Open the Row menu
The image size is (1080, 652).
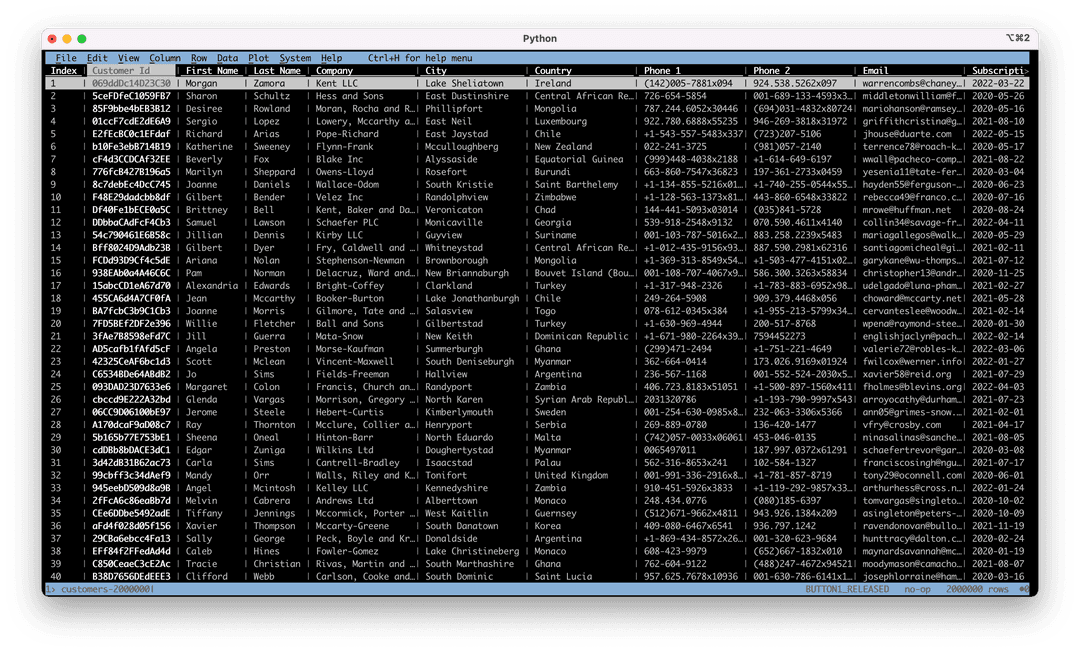(x=199, y=58)
